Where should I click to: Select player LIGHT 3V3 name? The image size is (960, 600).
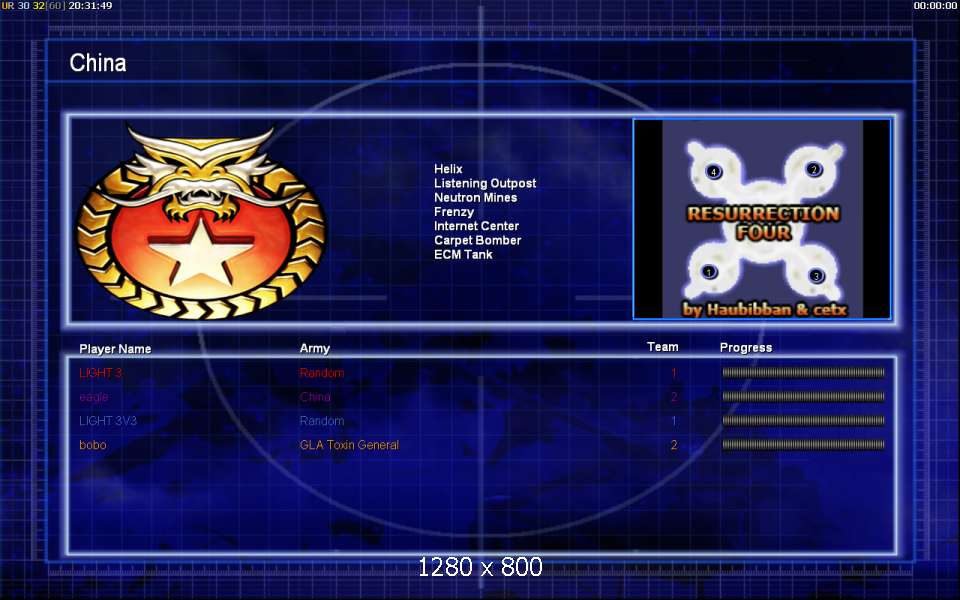pos(108,421)
